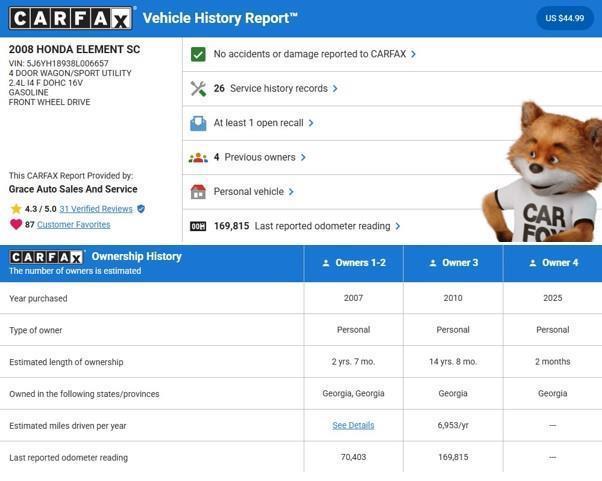Click the 2007 year purchased cell

point(353,298)
